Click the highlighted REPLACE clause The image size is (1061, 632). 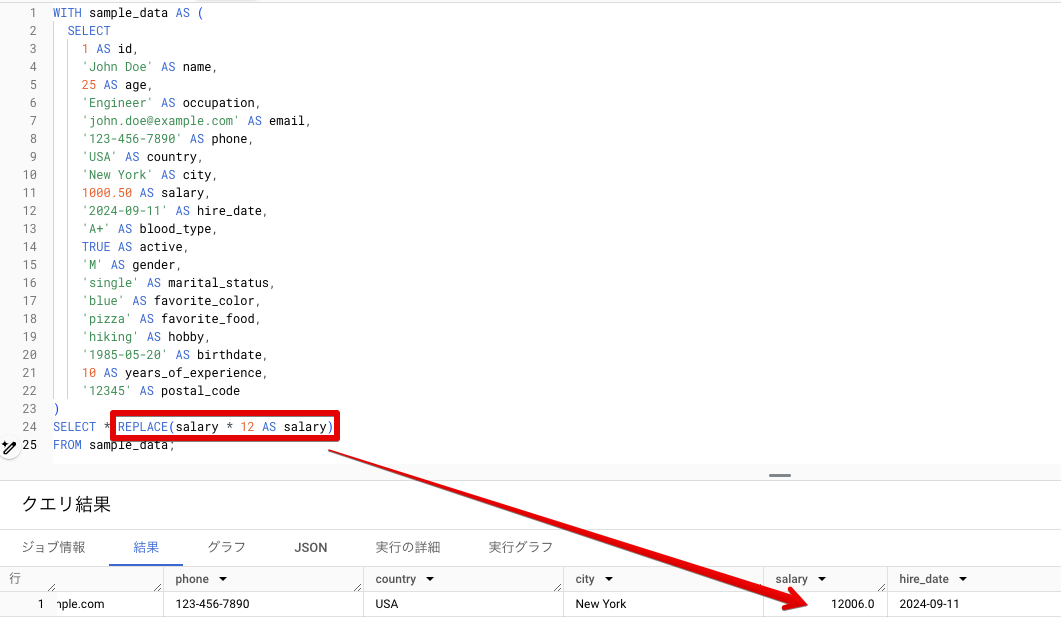222,426
